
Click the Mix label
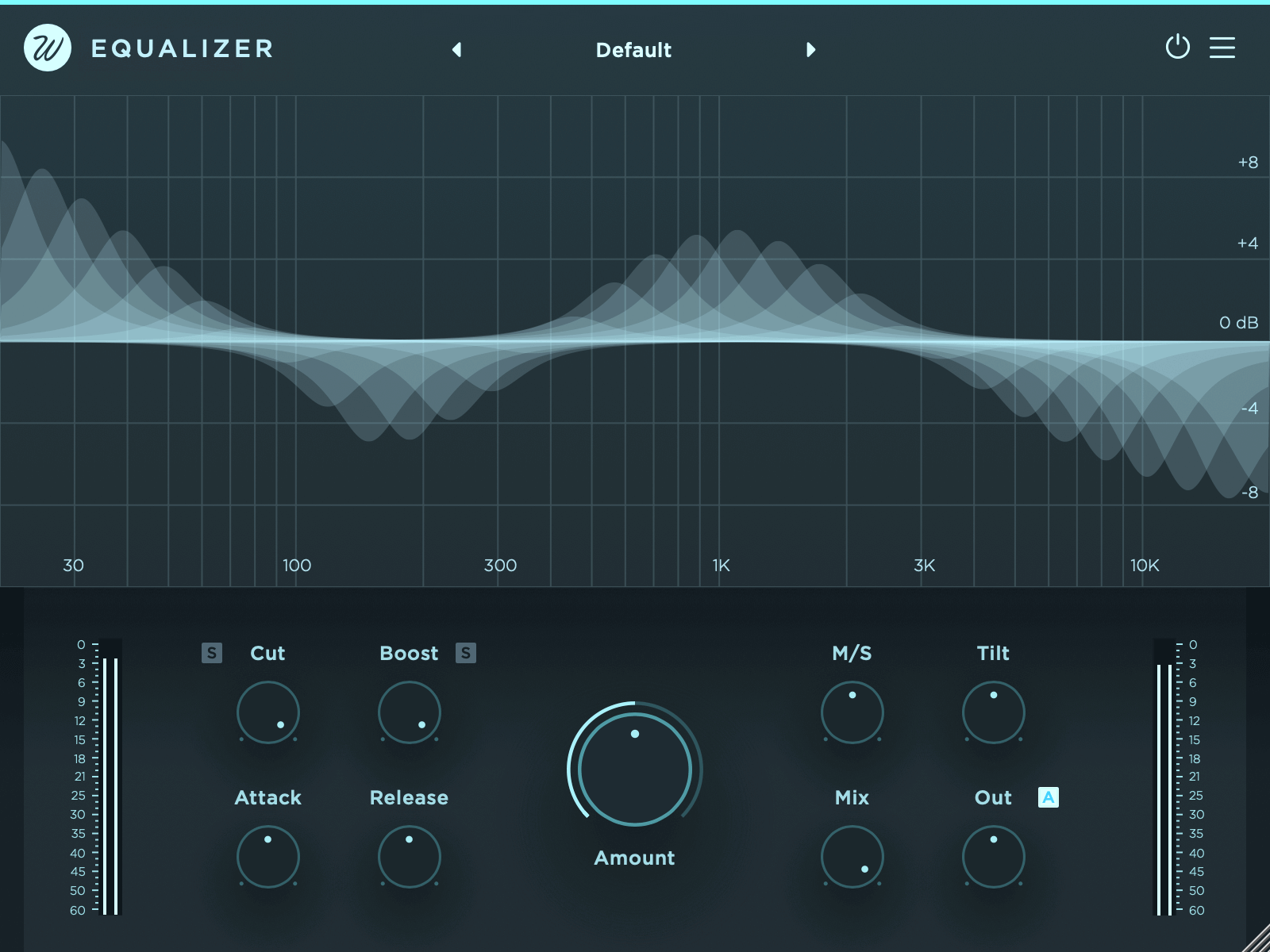coord(852,797)
